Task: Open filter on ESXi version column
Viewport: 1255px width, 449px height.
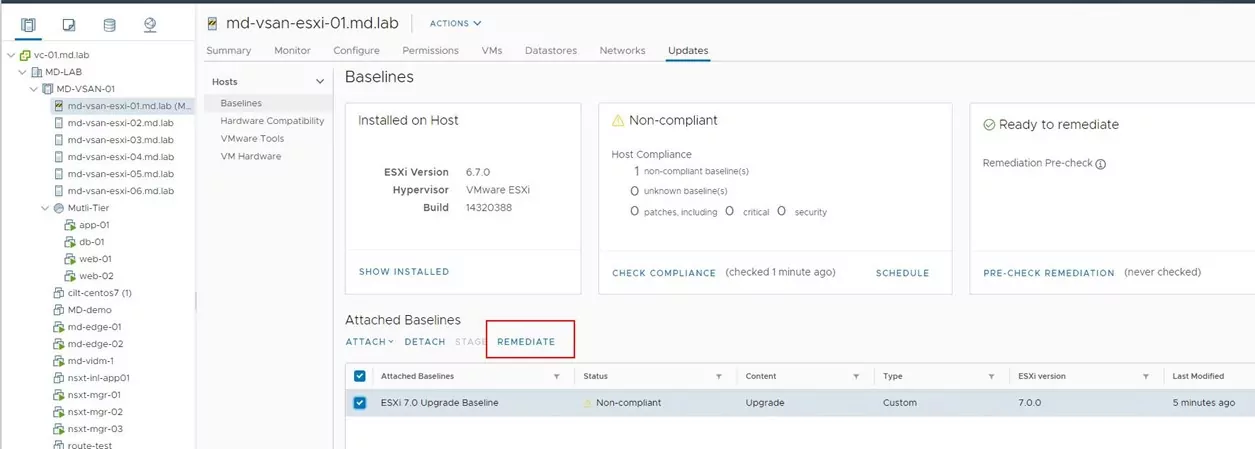Action: point(1146,376)
